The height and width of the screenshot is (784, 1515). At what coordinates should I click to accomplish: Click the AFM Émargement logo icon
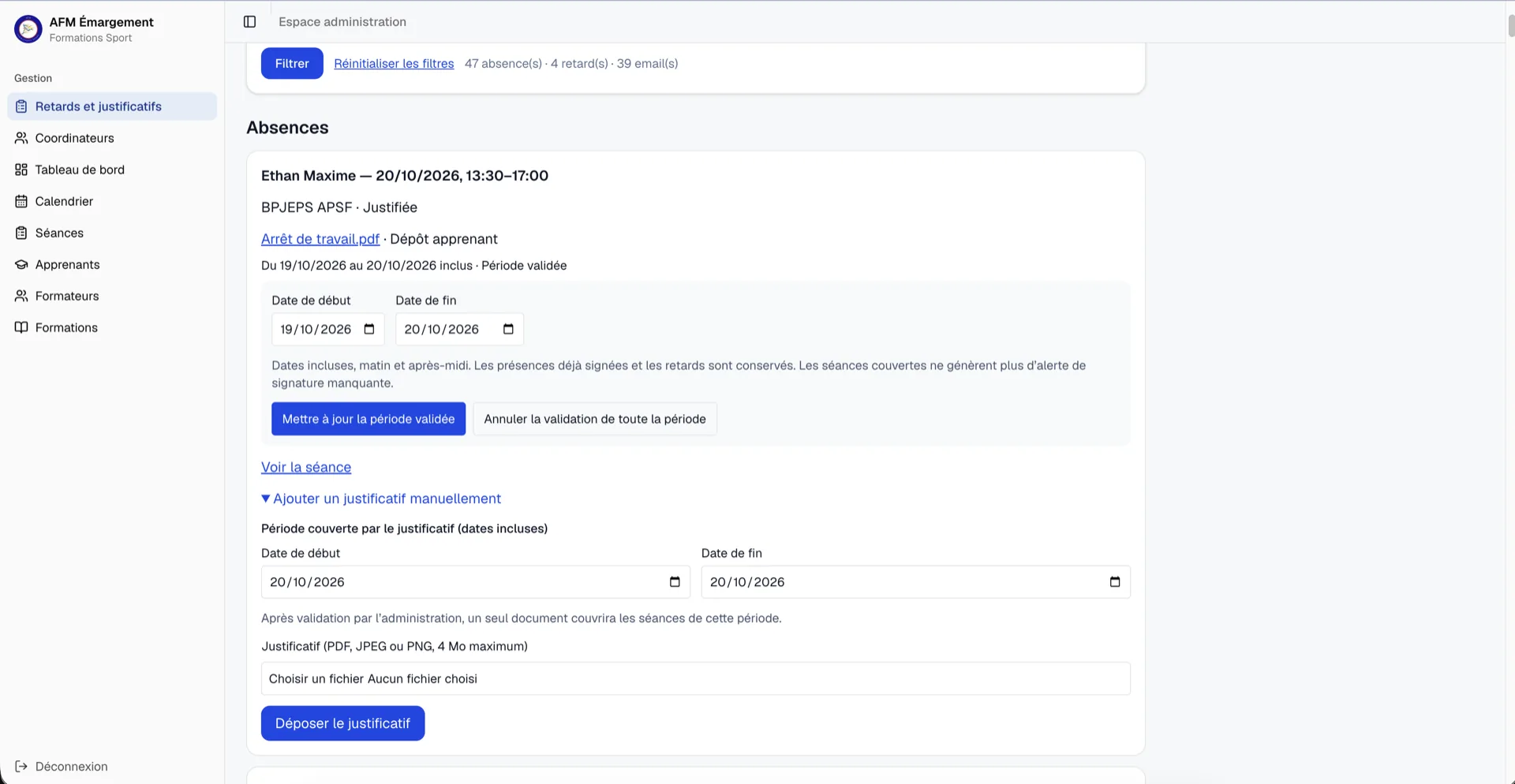[28, 29]
